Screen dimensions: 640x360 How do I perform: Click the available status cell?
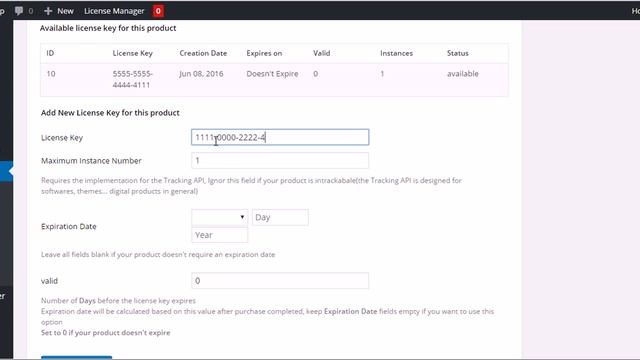[x=463, y=74]
